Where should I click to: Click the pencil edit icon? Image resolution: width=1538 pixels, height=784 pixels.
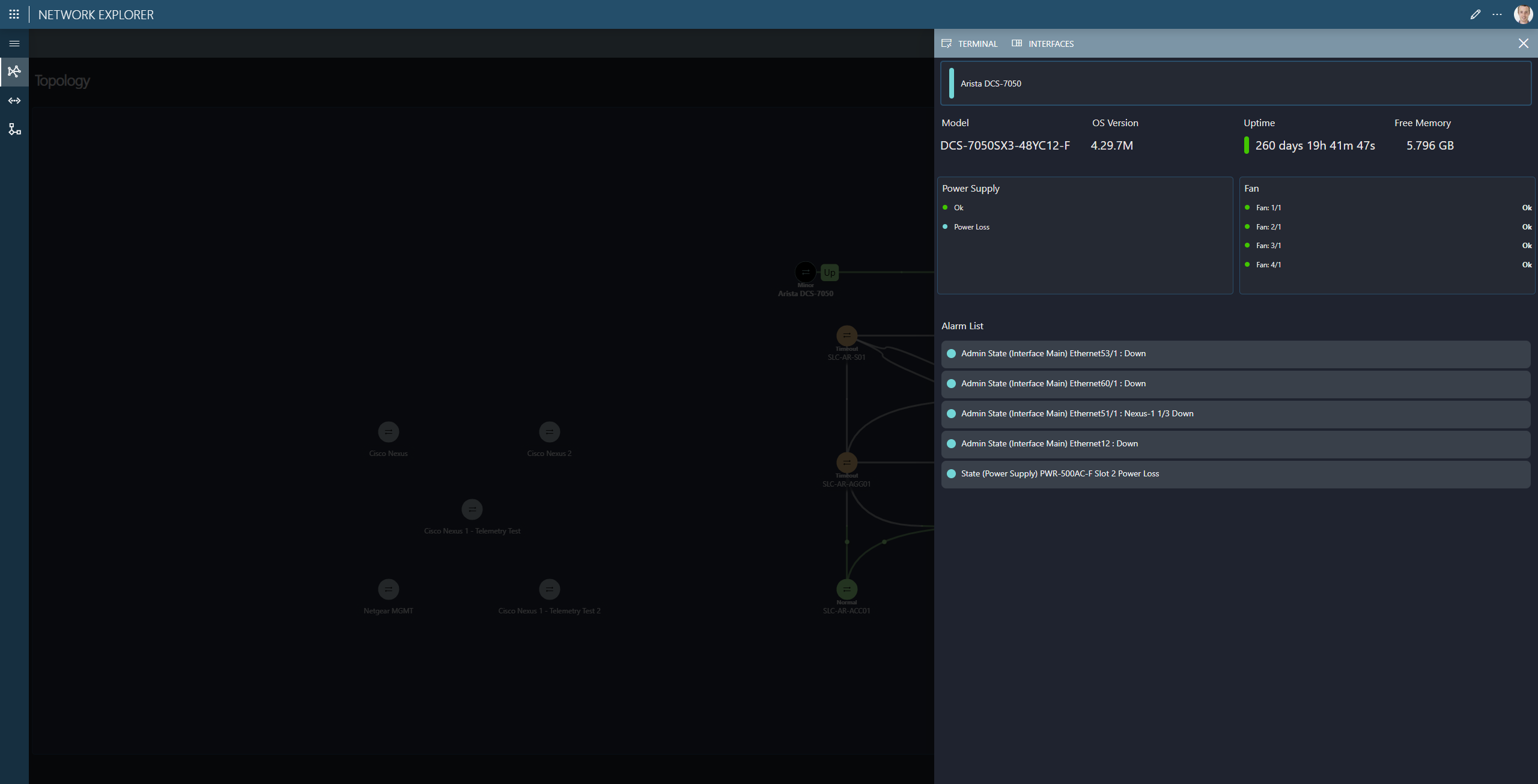click(1475, 14)
